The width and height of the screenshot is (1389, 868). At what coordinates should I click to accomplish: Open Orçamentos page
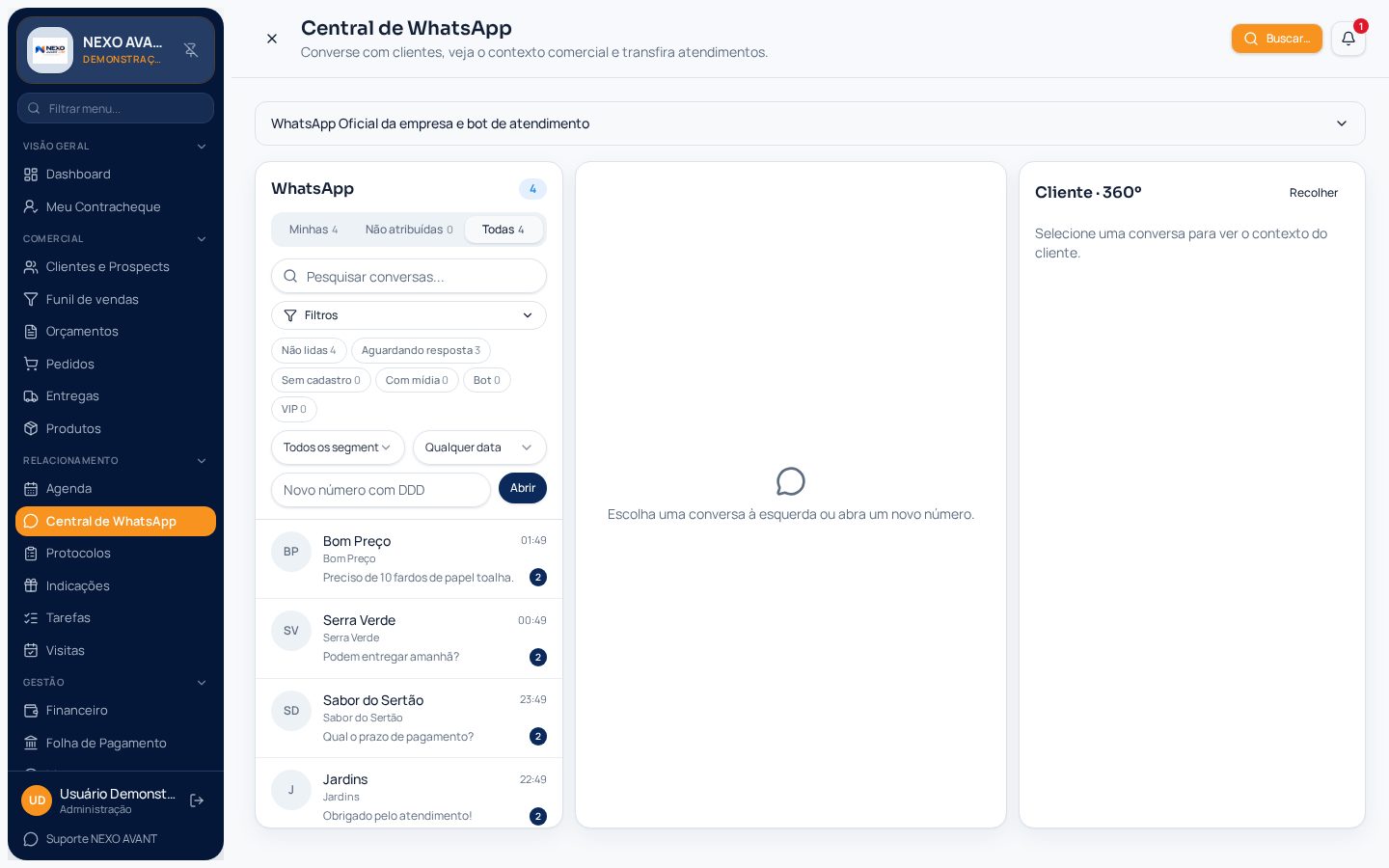(116, 332)
